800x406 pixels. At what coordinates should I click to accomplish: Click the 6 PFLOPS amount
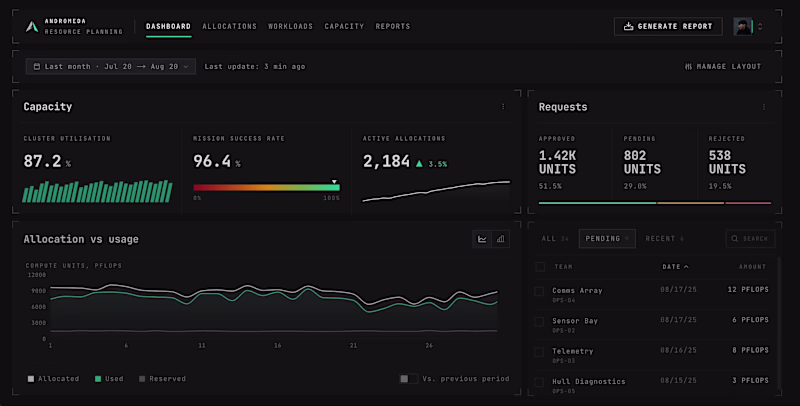tap(750, 320)
